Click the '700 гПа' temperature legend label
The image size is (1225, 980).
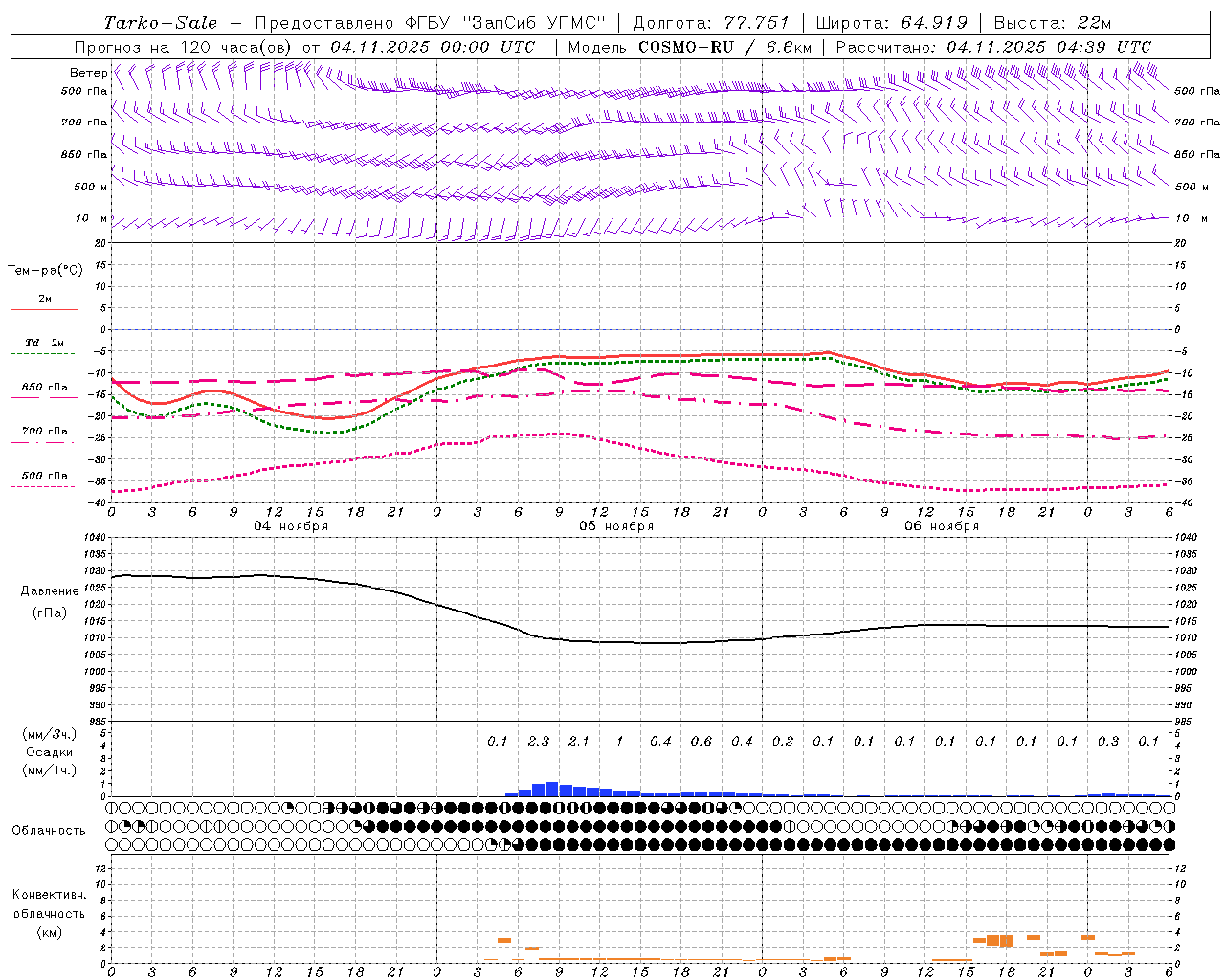click(45, 432)
